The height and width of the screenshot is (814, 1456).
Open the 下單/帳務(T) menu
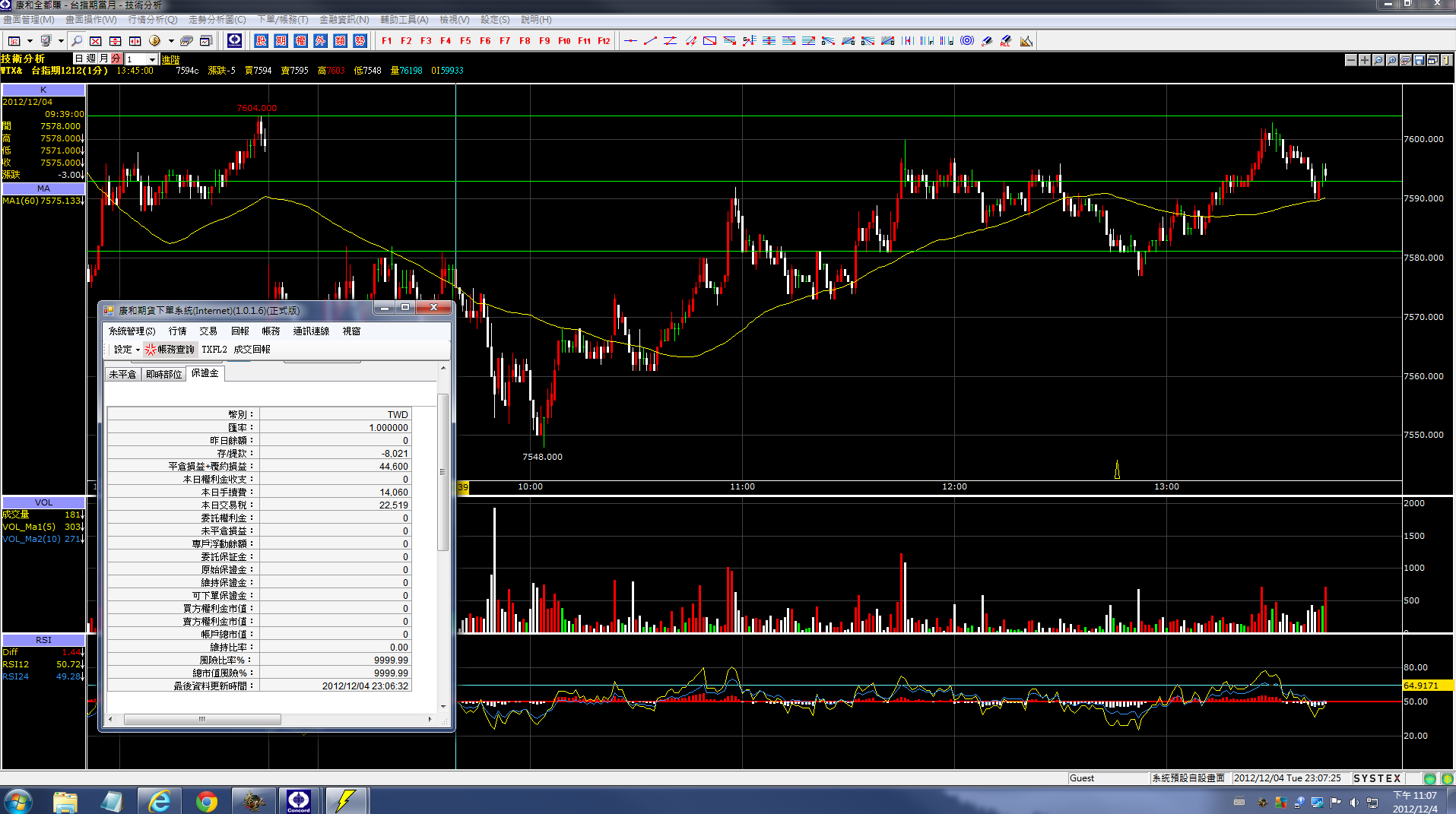click(x=283, y=20)
